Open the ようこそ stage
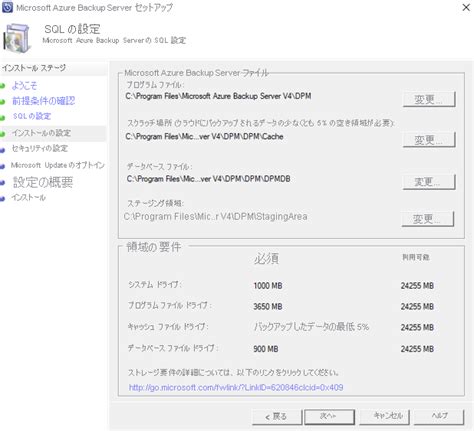The height and width of the screenshot is (431, 474). click(24, 86)
